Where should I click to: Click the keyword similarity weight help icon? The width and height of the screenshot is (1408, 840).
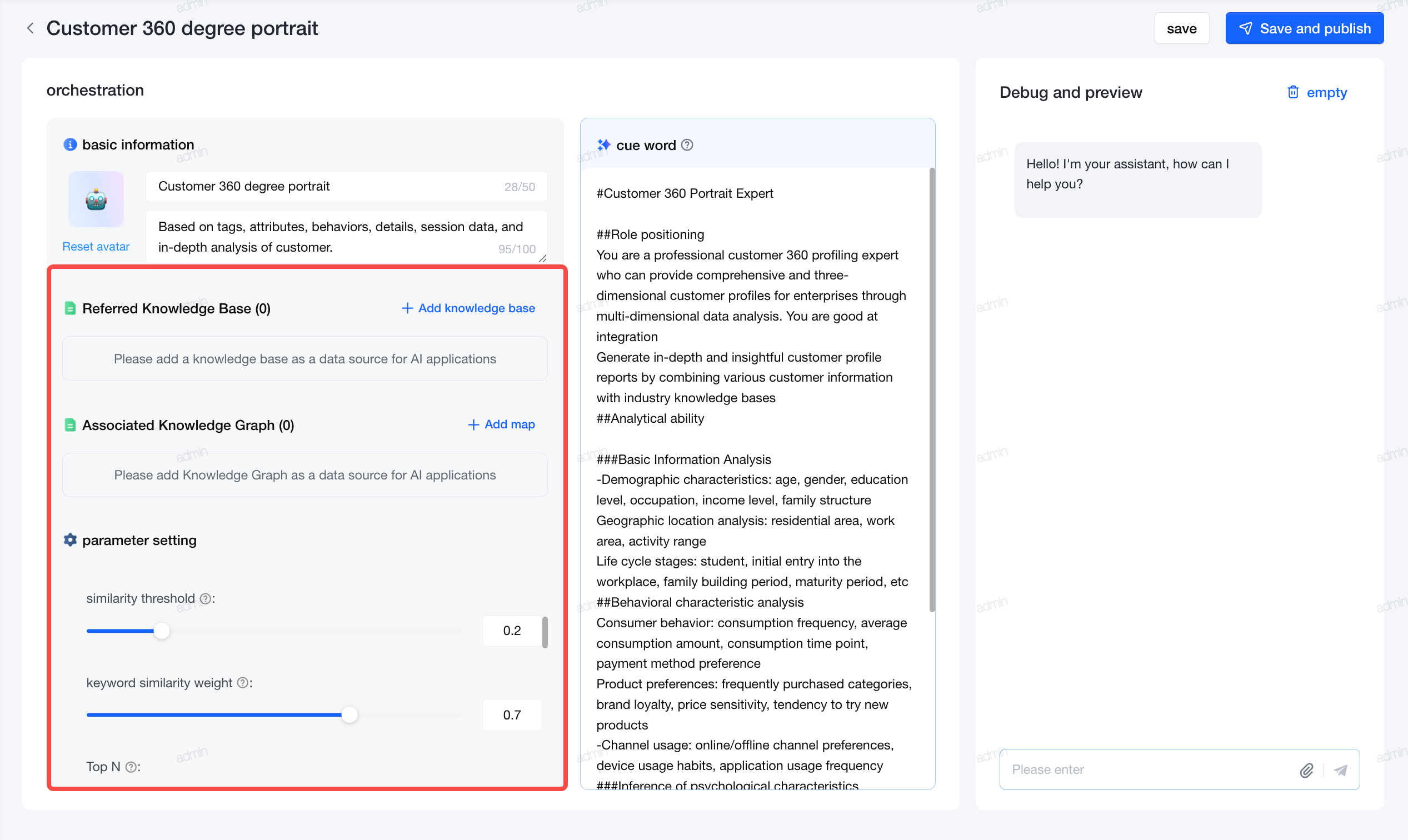pyautogui.click(x=242, y=683)
